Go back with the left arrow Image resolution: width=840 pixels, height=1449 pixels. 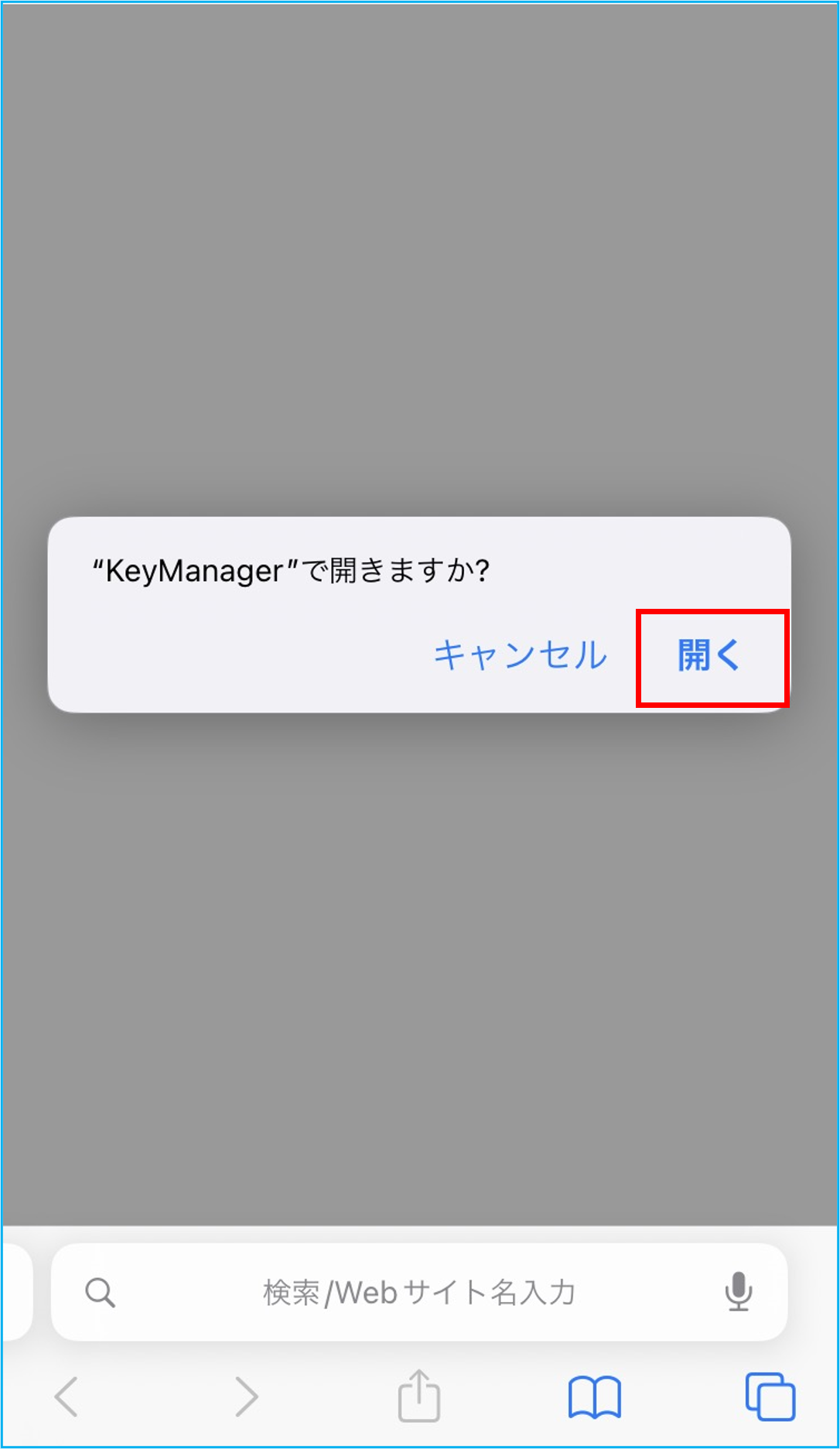pos(67,1396)
